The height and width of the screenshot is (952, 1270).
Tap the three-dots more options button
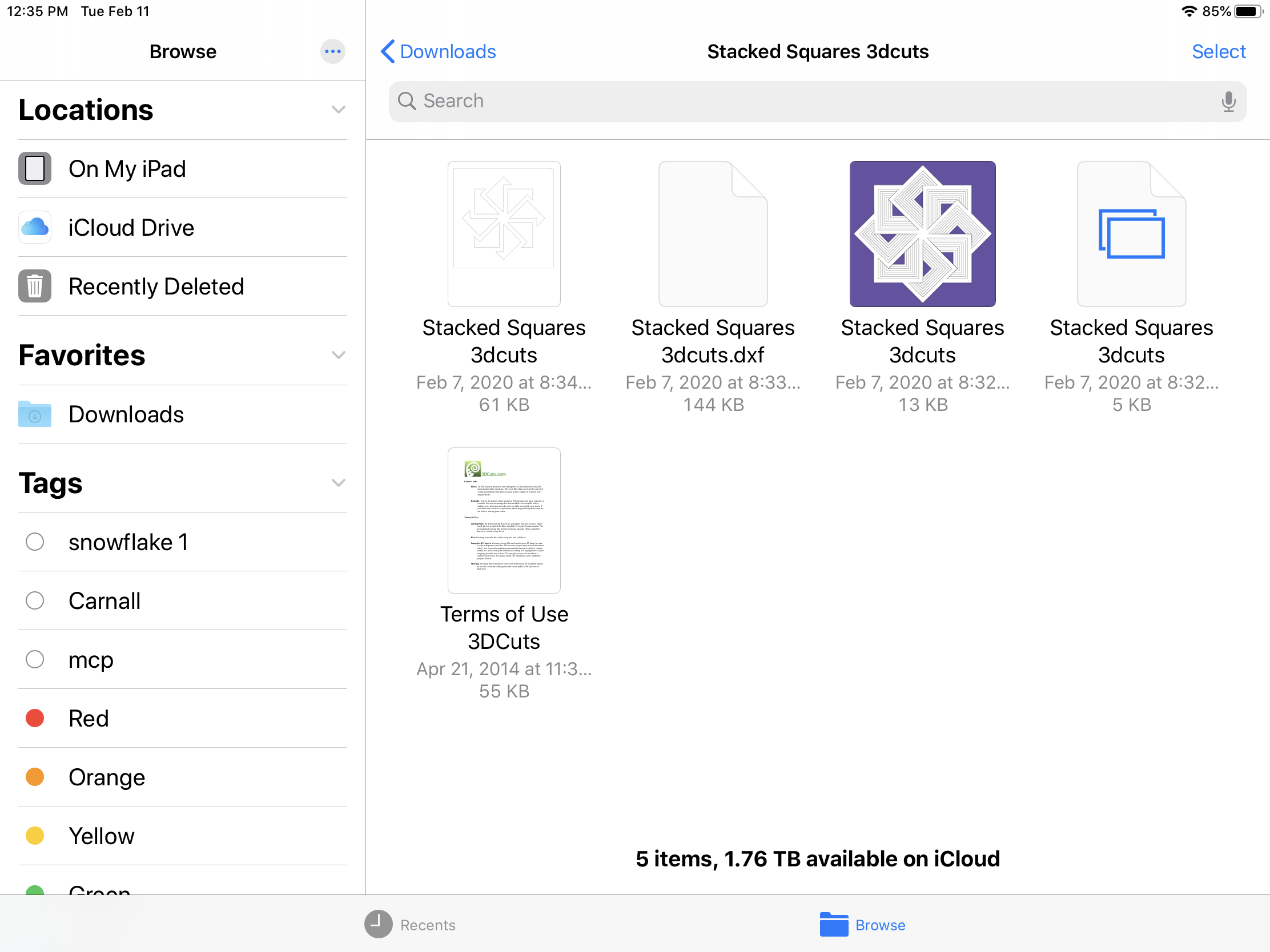[x=332, y=51]
